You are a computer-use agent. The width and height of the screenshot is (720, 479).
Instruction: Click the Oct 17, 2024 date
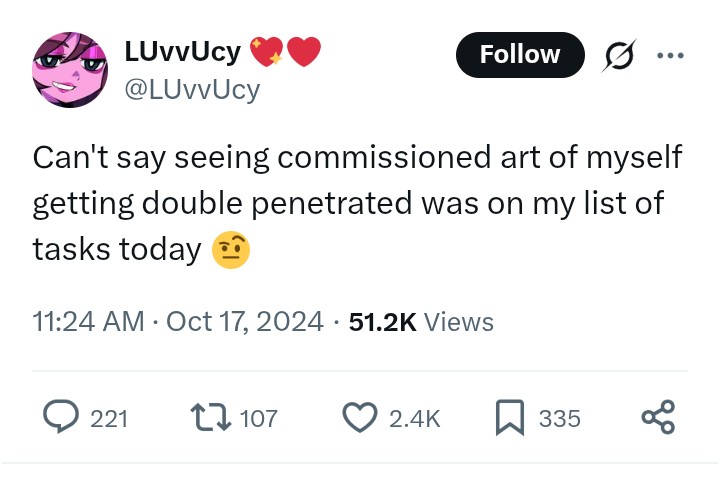(245, 321)
